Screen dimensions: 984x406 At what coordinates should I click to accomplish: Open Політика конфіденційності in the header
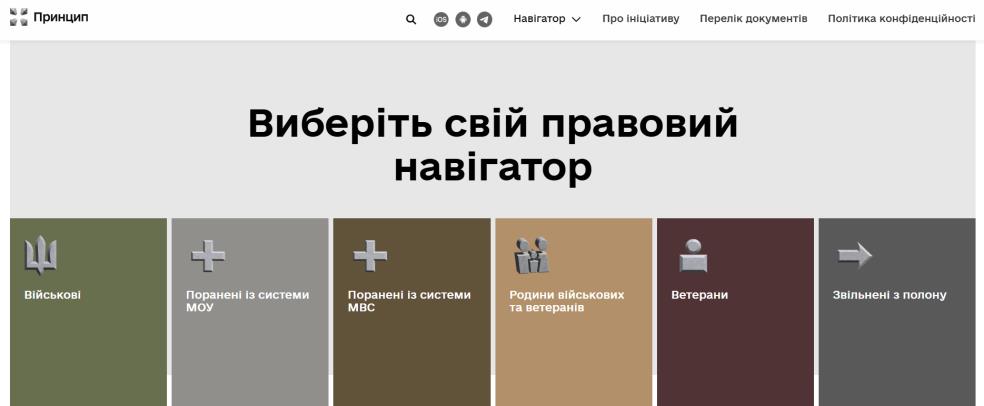[x=901, y=19]
